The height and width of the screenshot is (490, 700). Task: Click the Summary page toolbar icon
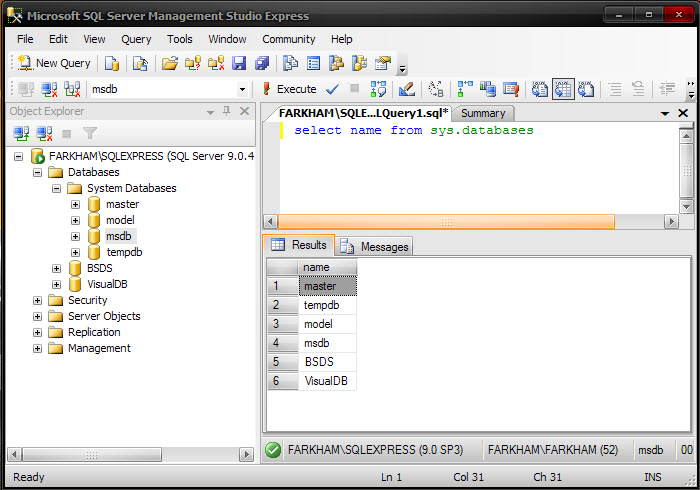pyautogui.click(x=313, y=63)
